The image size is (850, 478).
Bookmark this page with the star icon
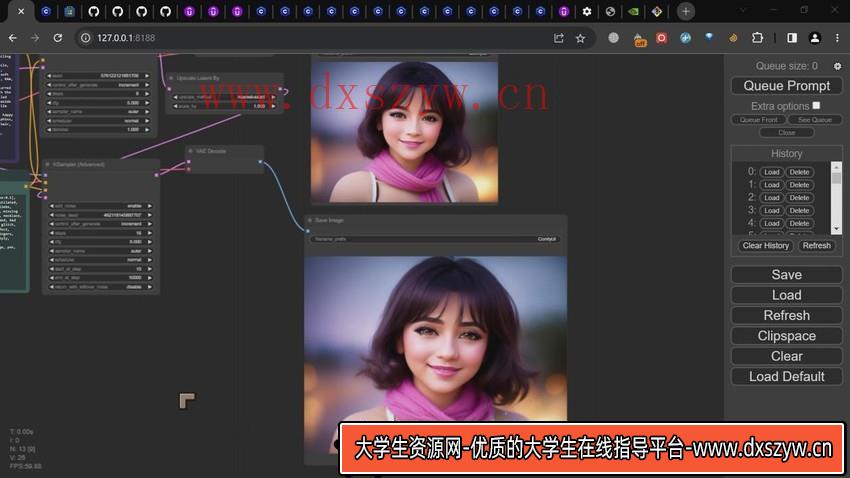[581, 38]
